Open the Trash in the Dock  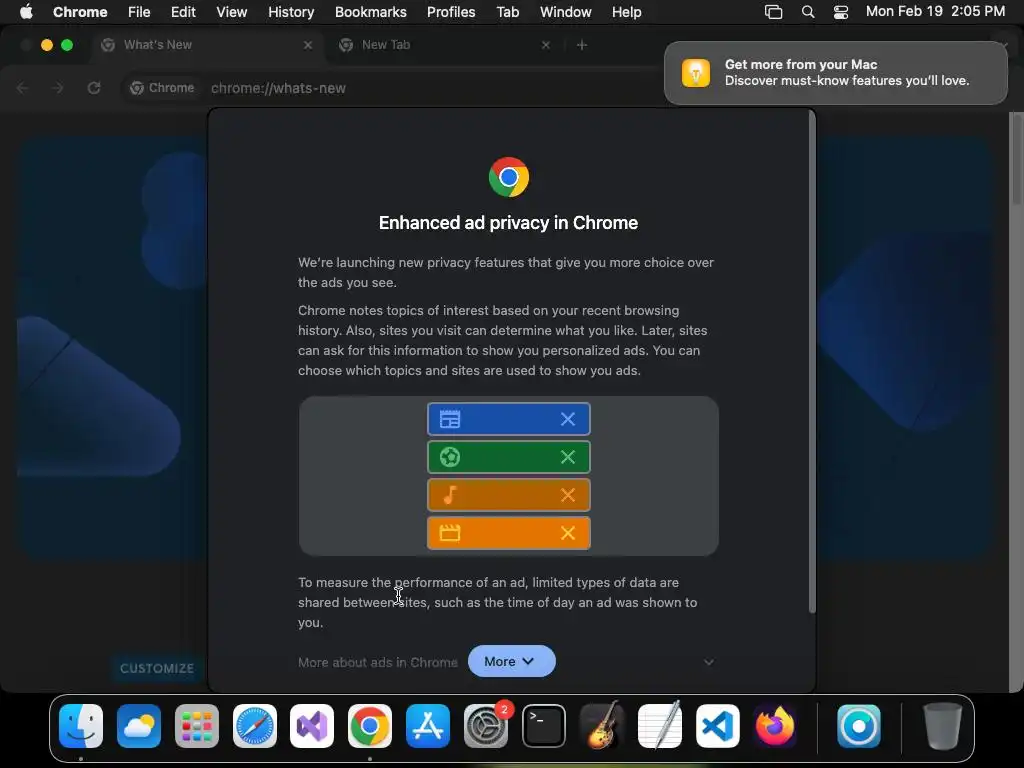tap(942, 726)
